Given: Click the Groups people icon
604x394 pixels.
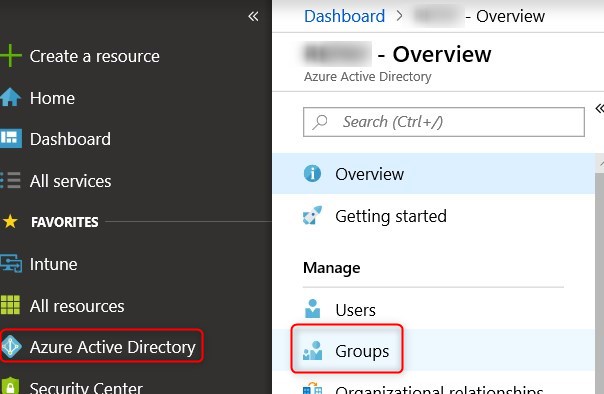Looking at the screenshot, I should [312, 350].
